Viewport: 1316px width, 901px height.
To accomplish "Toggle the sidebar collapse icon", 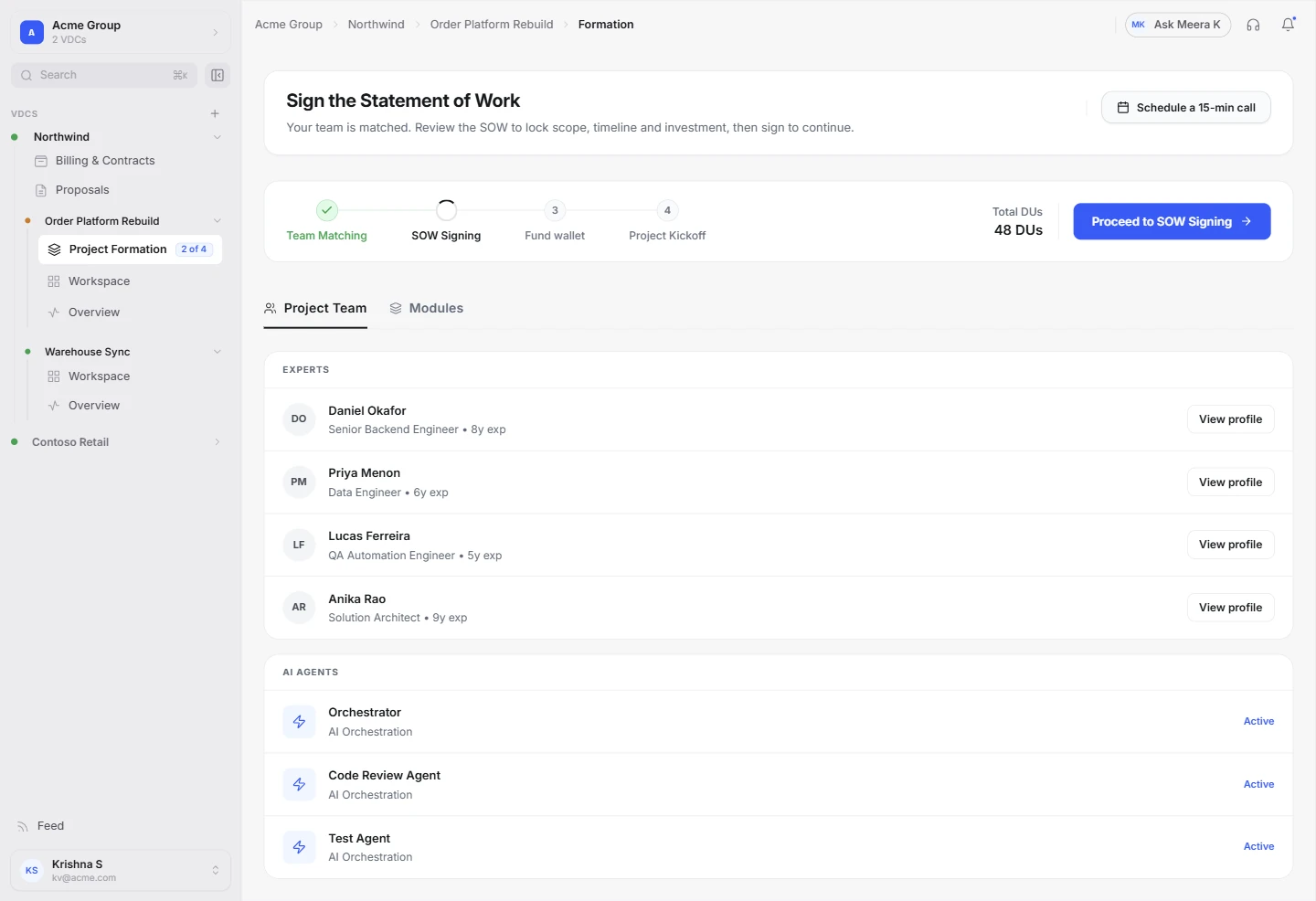I will coord(218,75).
